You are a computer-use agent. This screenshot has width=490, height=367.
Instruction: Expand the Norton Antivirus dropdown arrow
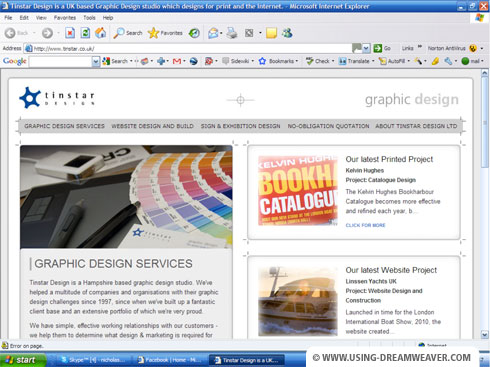pyautogui.click(x=482, y=48)
